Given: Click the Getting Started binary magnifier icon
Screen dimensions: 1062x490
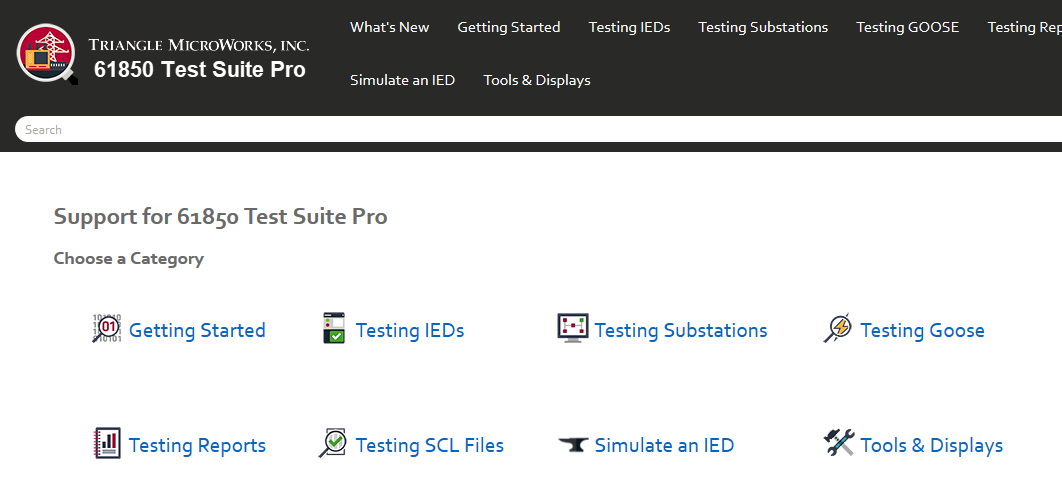Looking at the screenshot, I should 107,328.
